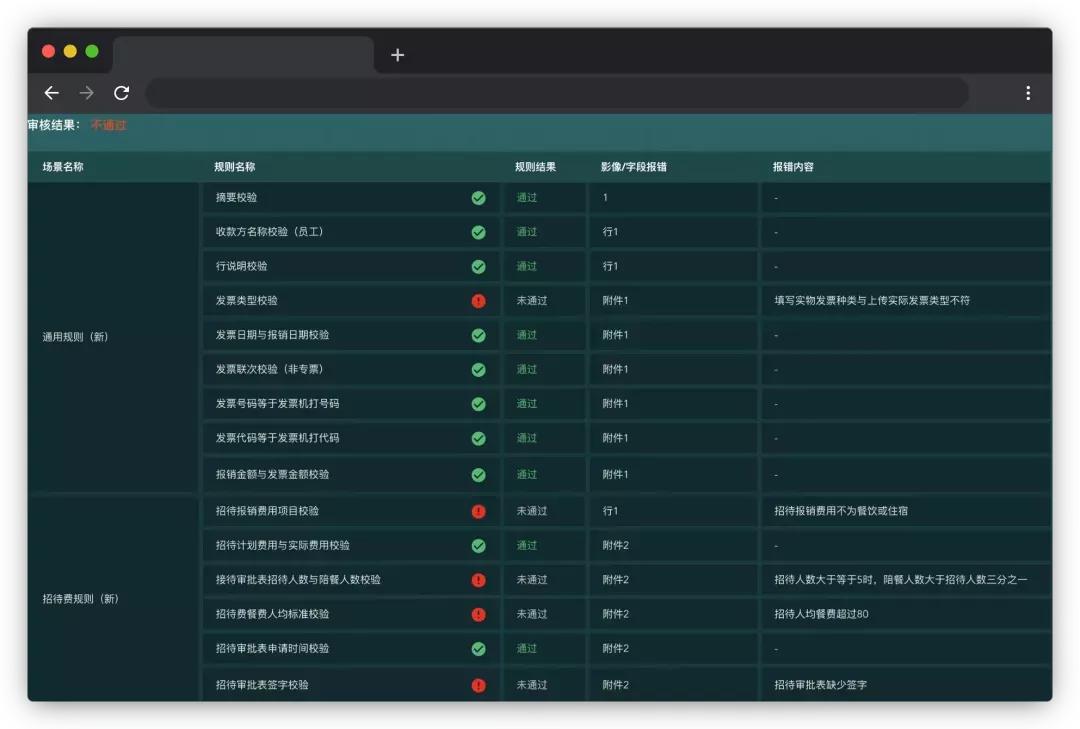The width and height of the screenshot is (1080, 729).
Task: Click the 不通过 result text in the header
Action: pyautogui.click(x=105, y=126)
